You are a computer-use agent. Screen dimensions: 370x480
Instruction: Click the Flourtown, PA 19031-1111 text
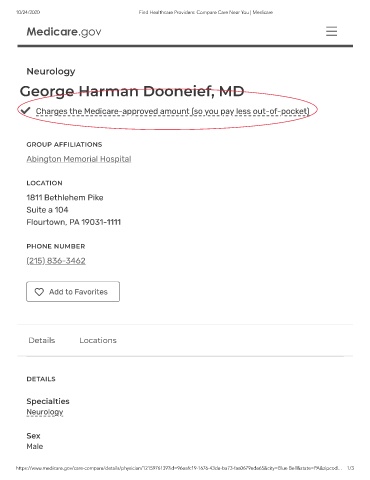pos(74,222)
